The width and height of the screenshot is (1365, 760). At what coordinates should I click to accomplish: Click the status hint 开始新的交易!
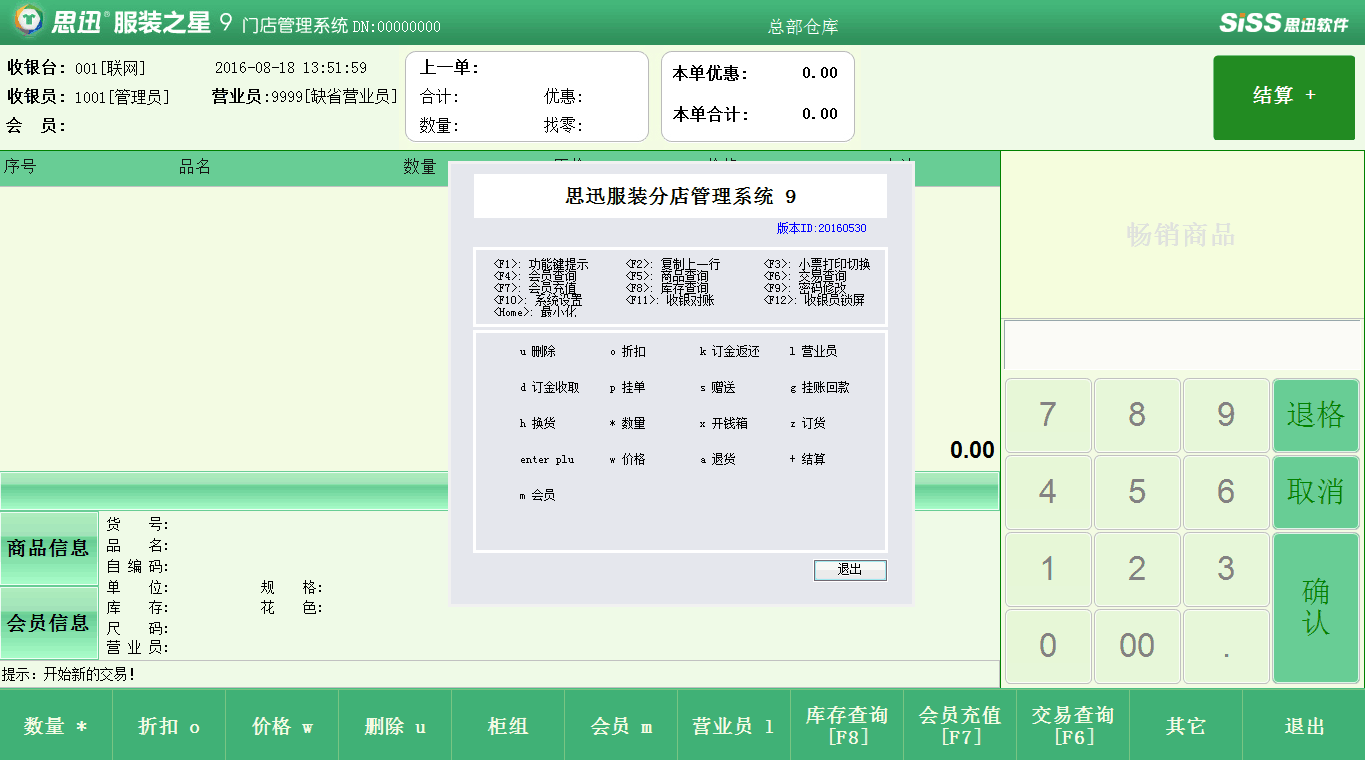click(x=89, y=675)
